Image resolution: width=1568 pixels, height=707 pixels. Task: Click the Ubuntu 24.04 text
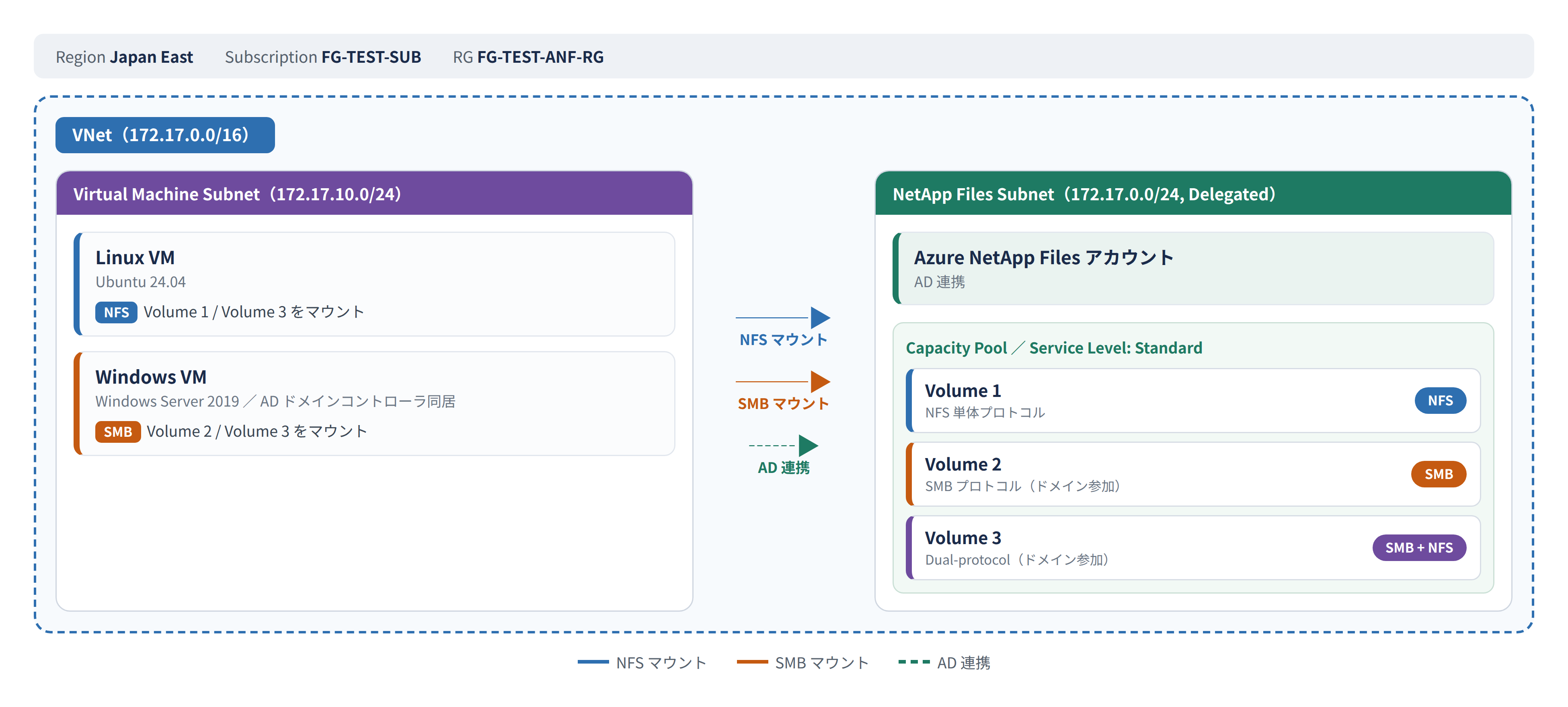[x=141, y=282]
